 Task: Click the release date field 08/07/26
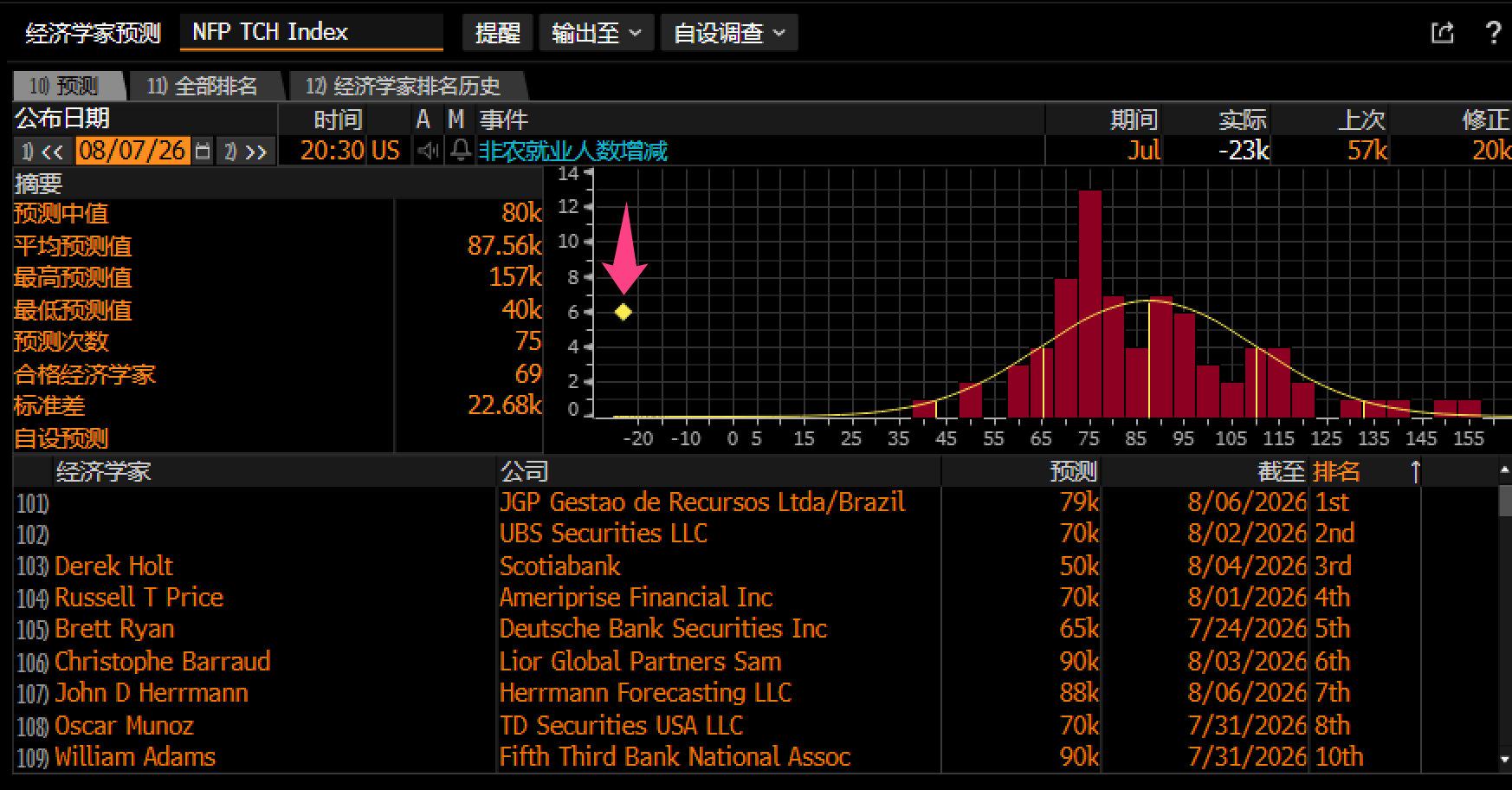coord(132,151)
